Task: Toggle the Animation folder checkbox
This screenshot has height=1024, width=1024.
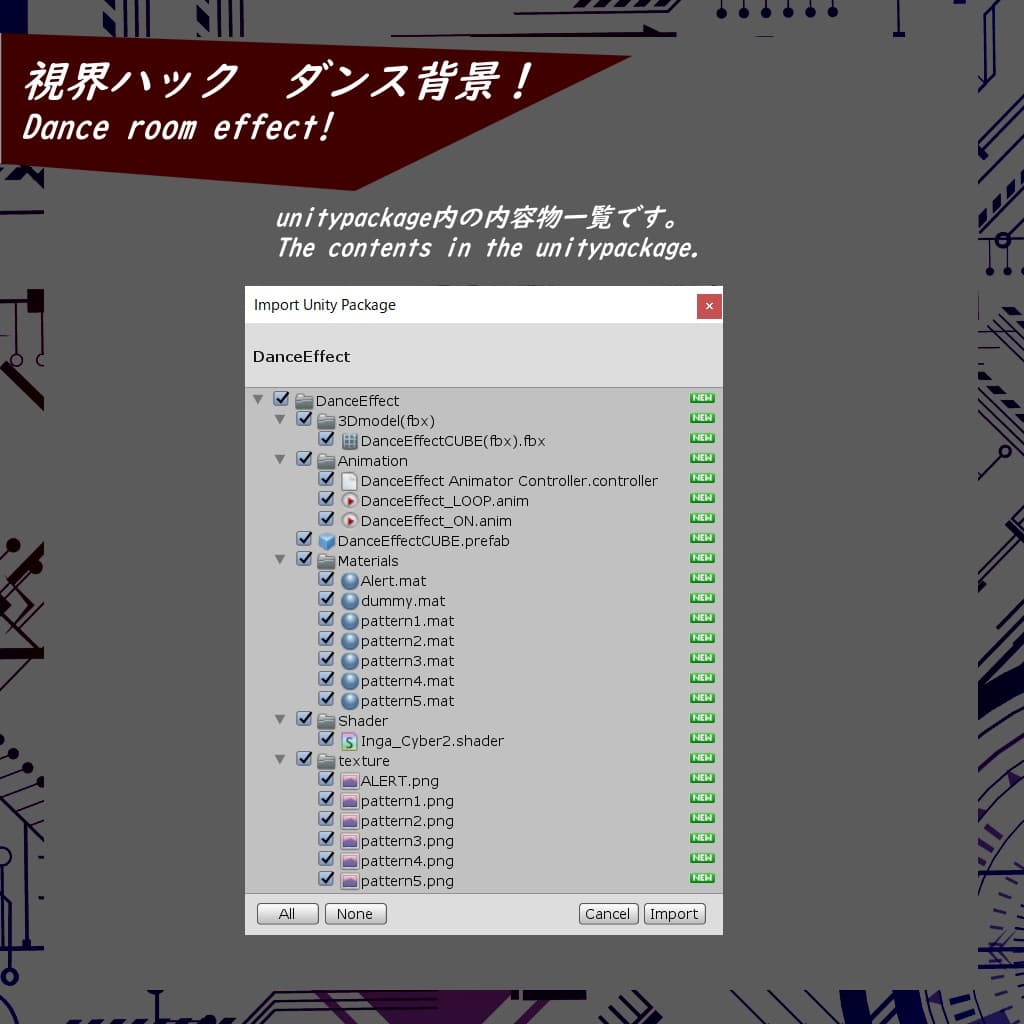Action: [x=304, y=458]
